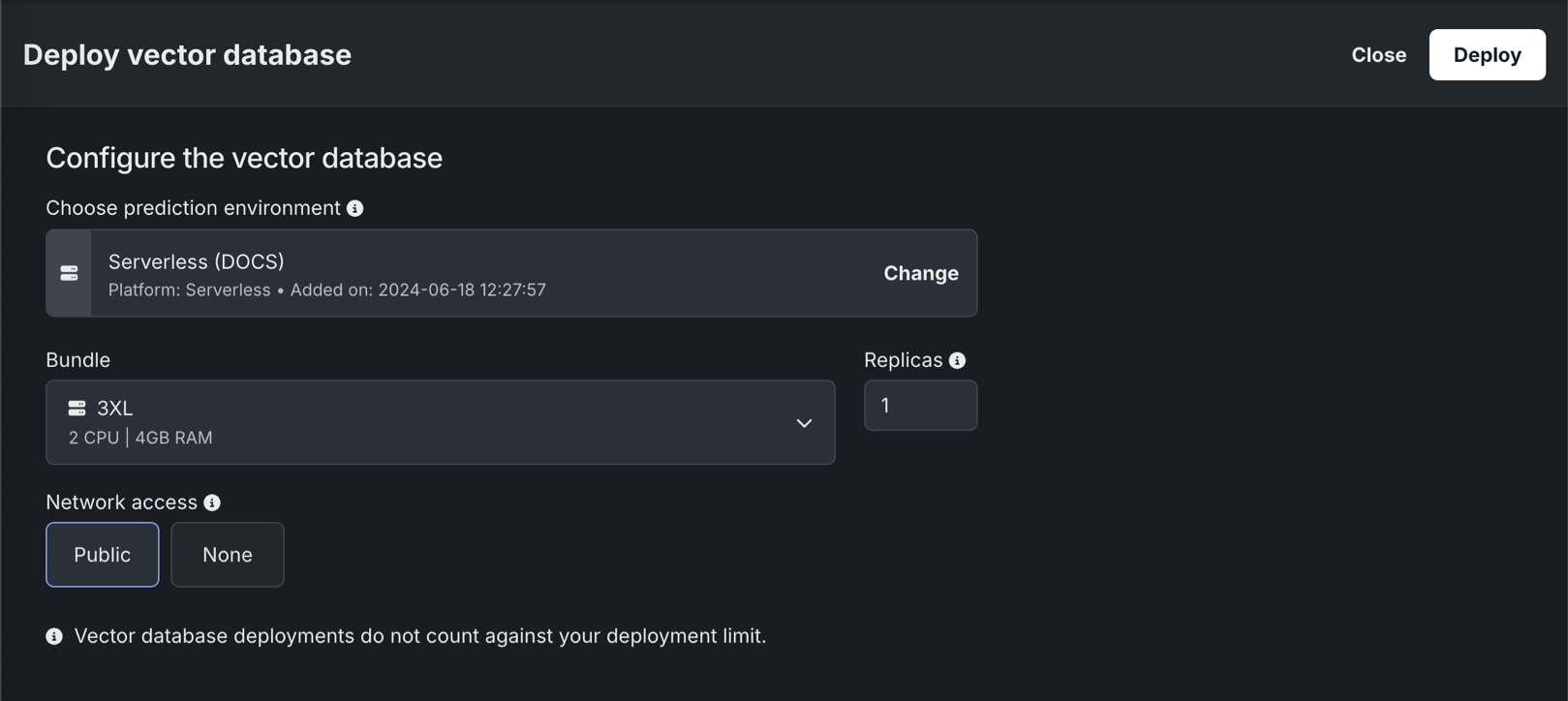Image resolution: width=1568 pixels, height=701 pixels.
Task: Expand the Bundle chevron arrow
Action: click(804, 423)
